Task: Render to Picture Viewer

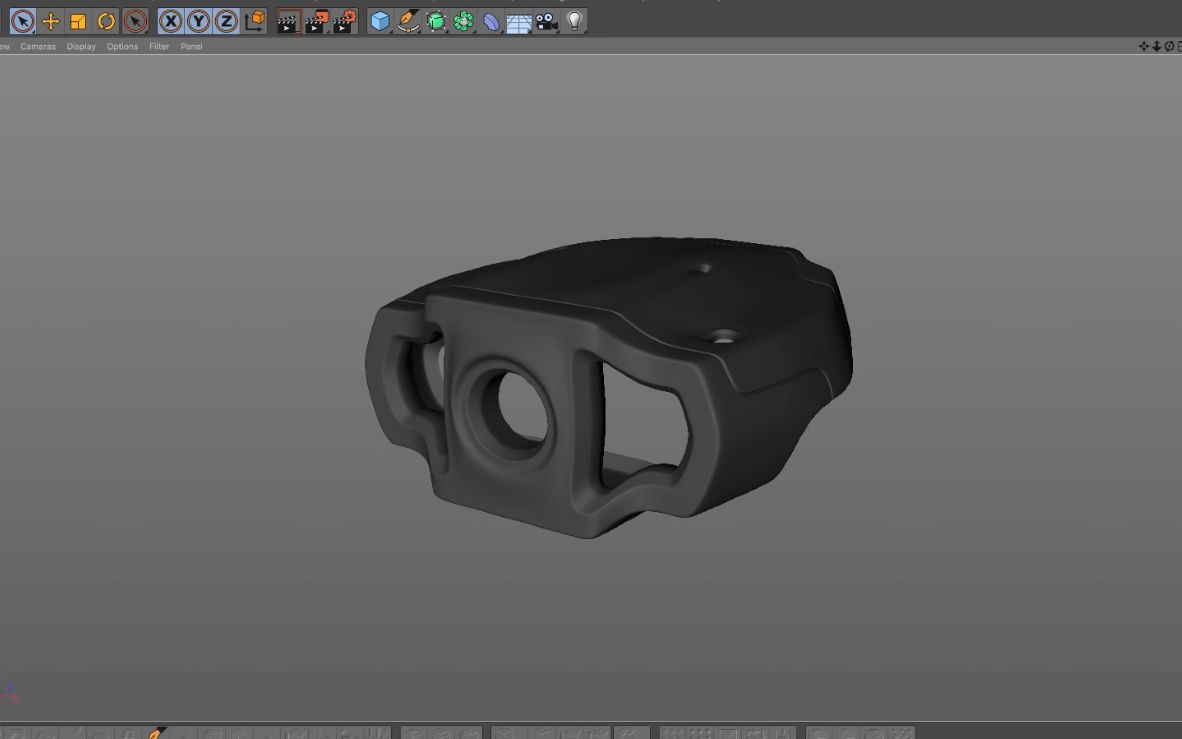Action: coord(316,20)
